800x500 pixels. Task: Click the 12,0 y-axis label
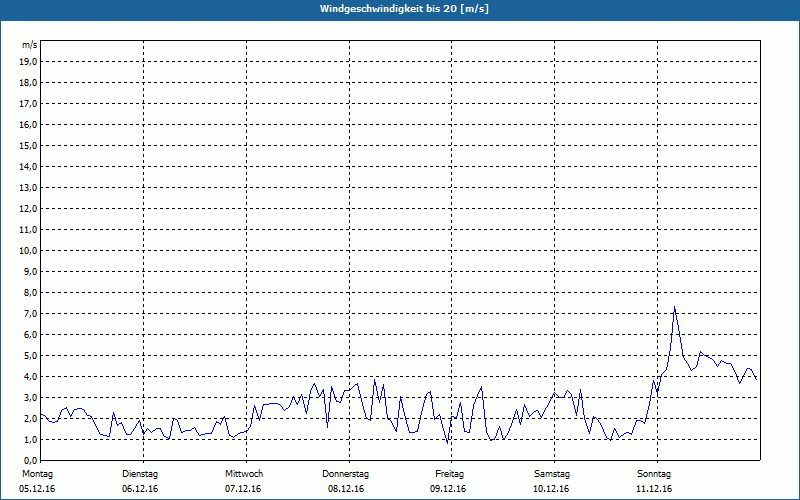click(28, 209)
